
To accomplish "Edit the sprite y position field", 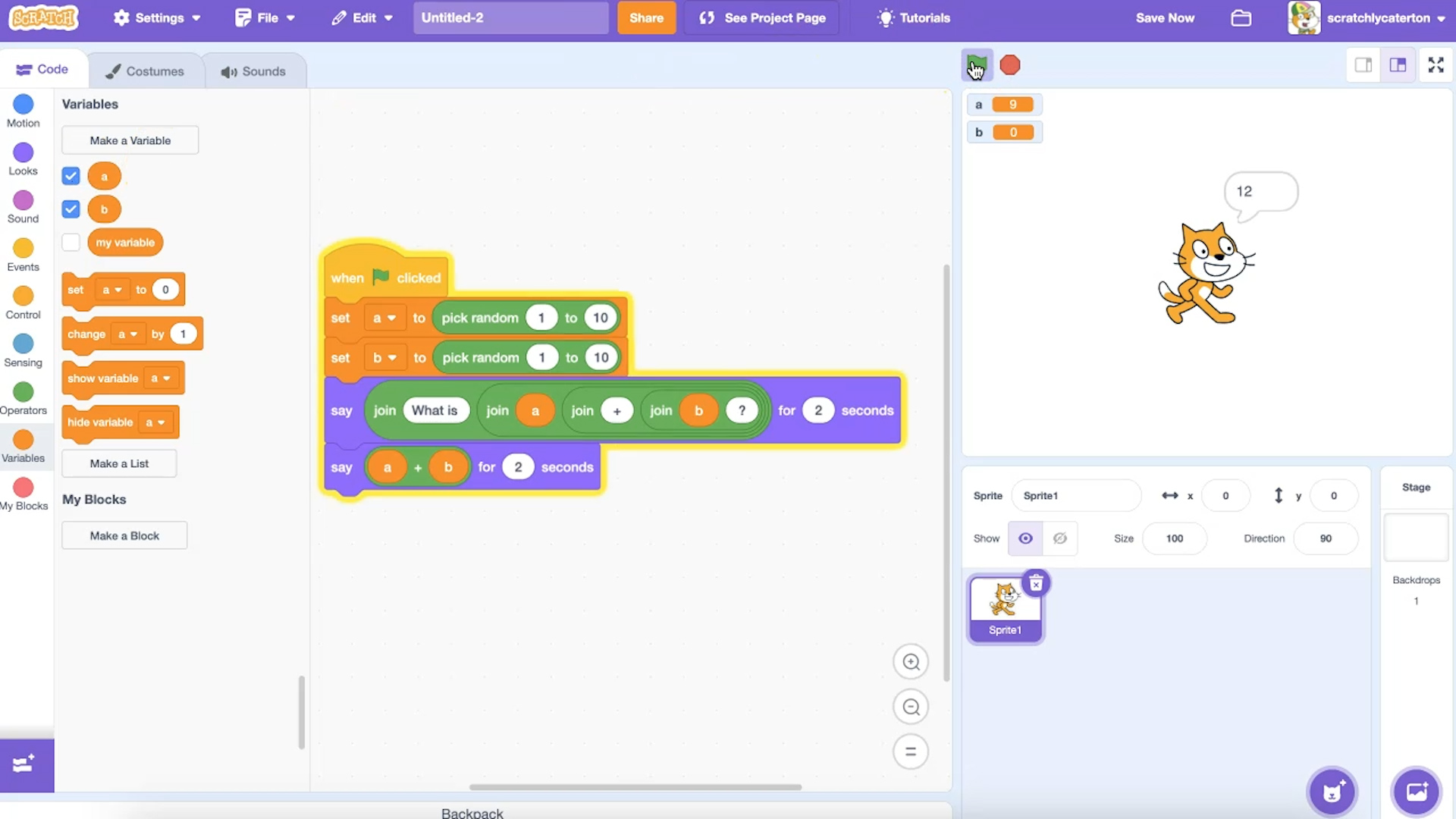I will (1334, 496).
